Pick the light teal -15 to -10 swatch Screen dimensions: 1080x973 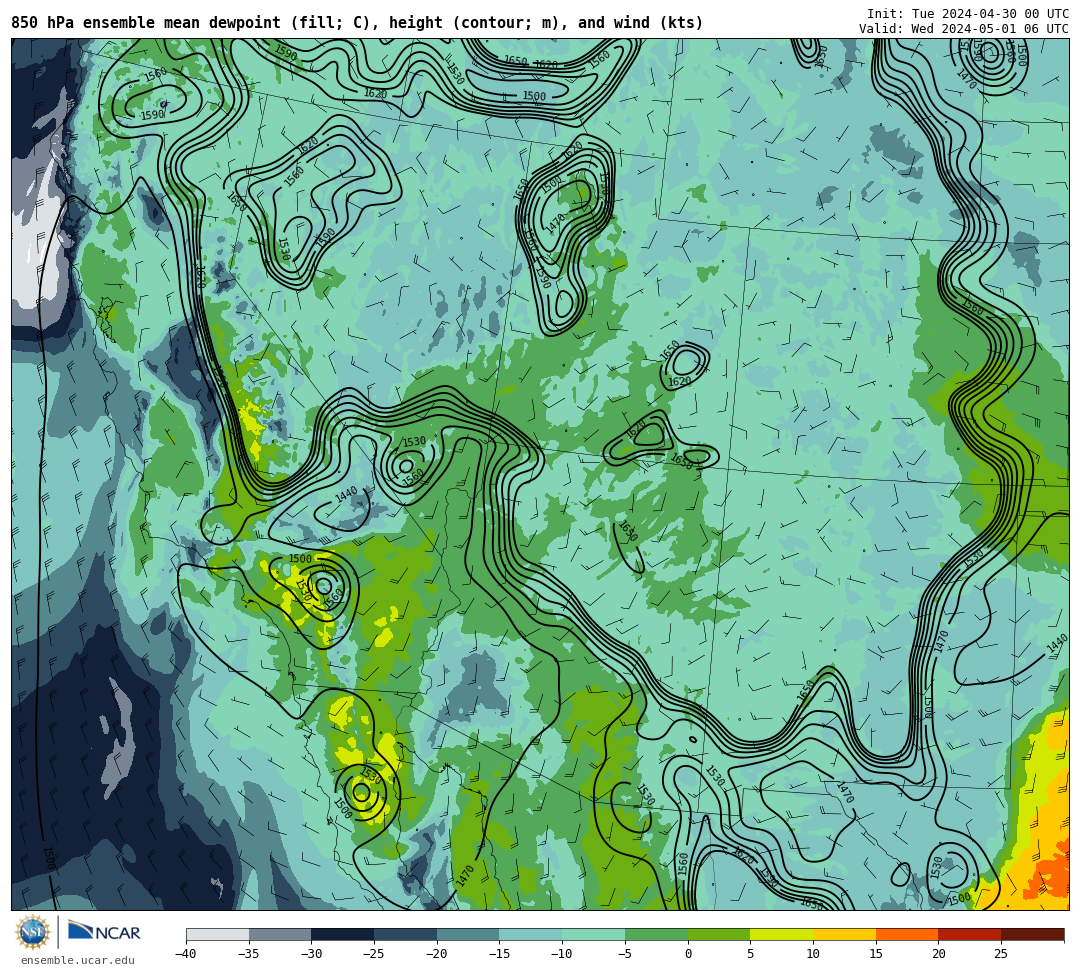coord(530,934)
